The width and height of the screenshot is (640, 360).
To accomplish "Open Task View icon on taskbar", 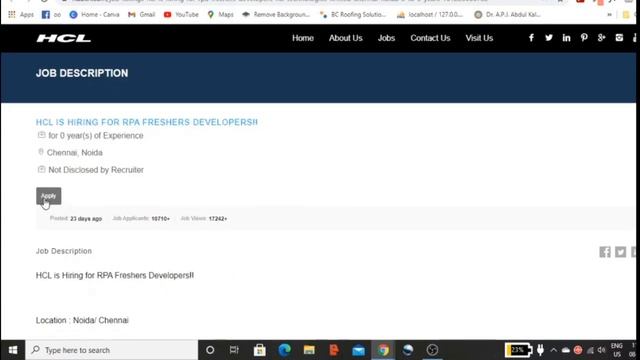I will point(234,350).
